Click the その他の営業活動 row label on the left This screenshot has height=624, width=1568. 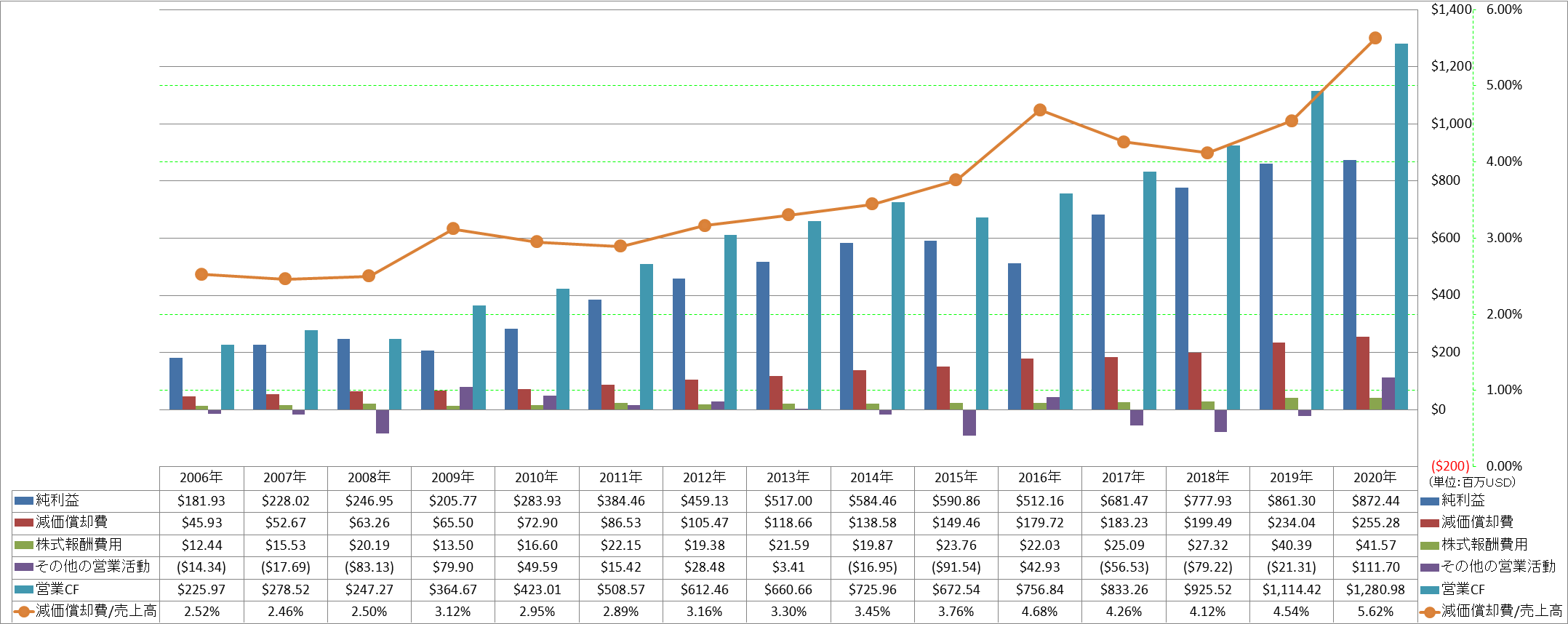coord(93,567)
